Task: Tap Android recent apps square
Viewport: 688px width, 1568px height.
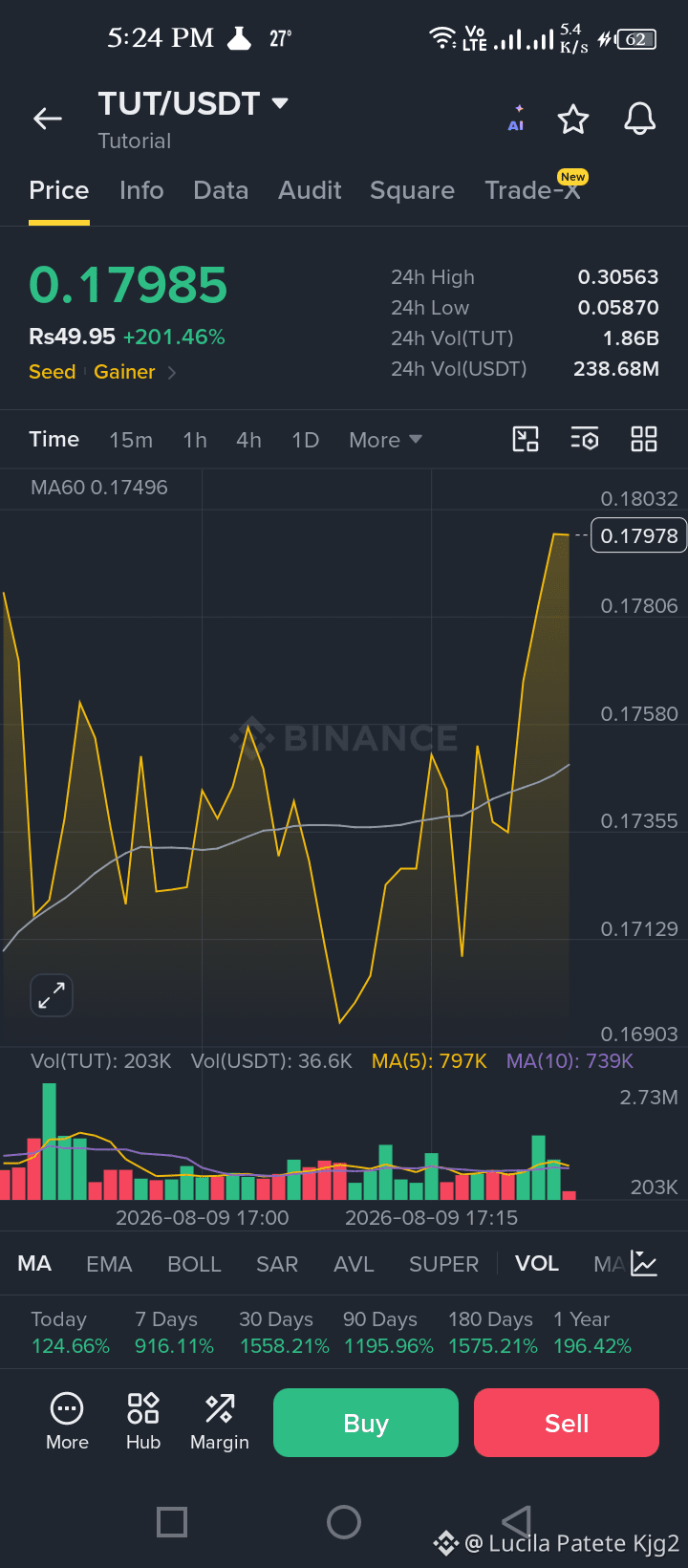Action: click(x=172, y=1521)
